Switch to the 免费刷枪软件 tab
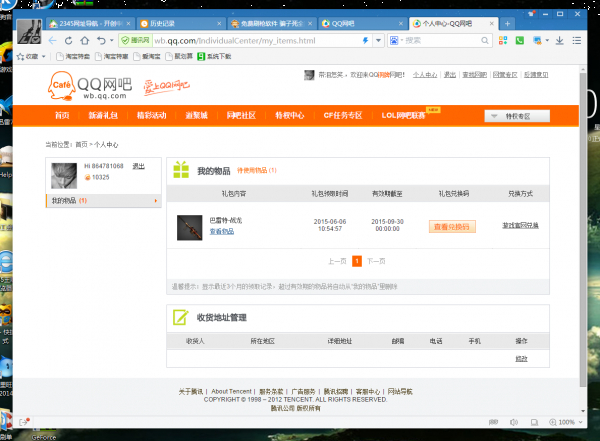This screenshot has width=600, height=441. click(x=272, y=24)
